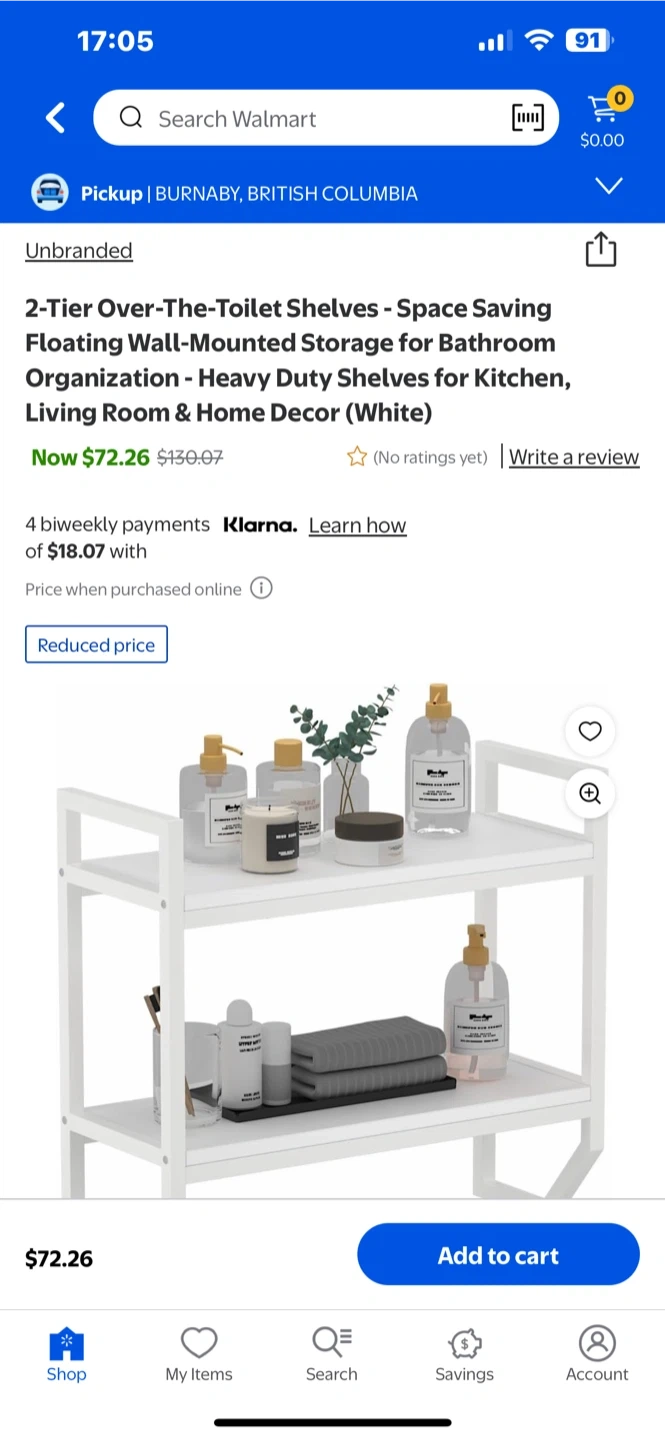The height and width of the screenshot is (1440, 665).
Task: Click Add to cart button
Action: click(498, 1254)
